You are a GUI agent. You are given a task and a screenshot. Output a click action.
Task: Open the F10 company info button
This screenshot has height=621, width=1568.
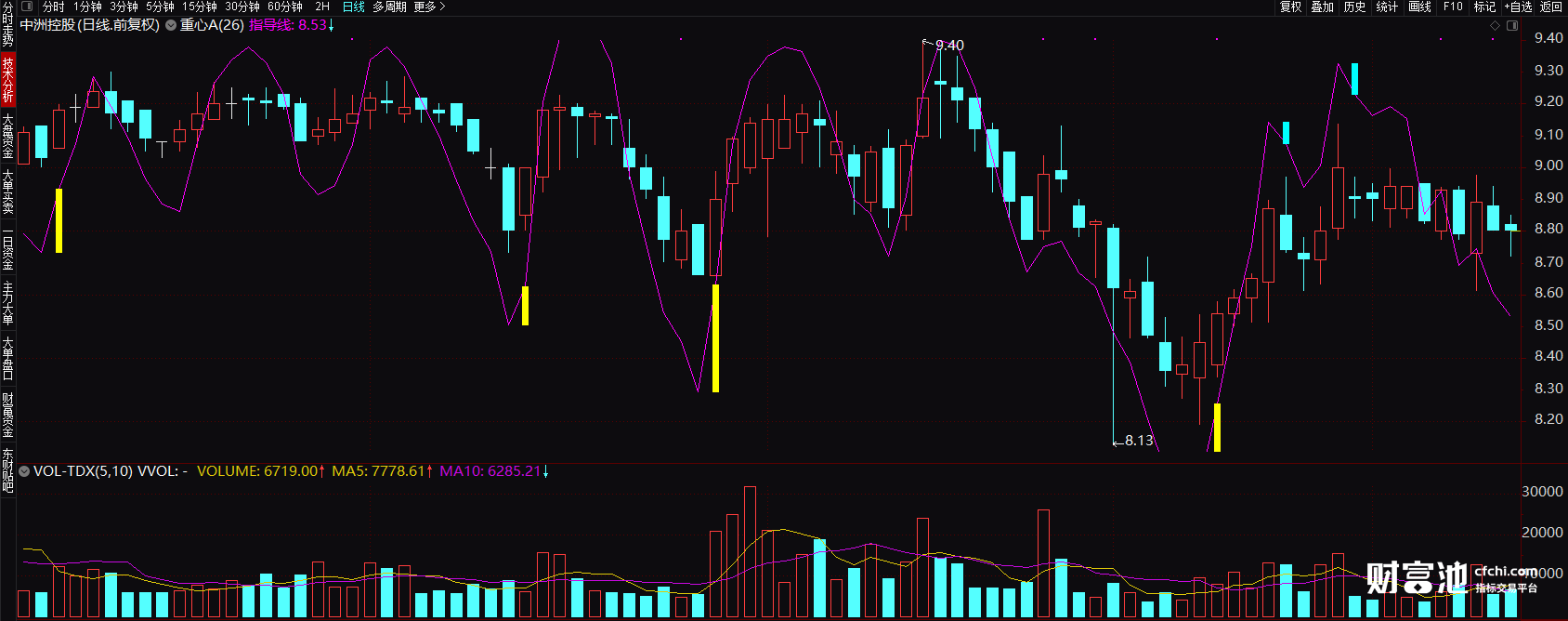click(1453, 7)
